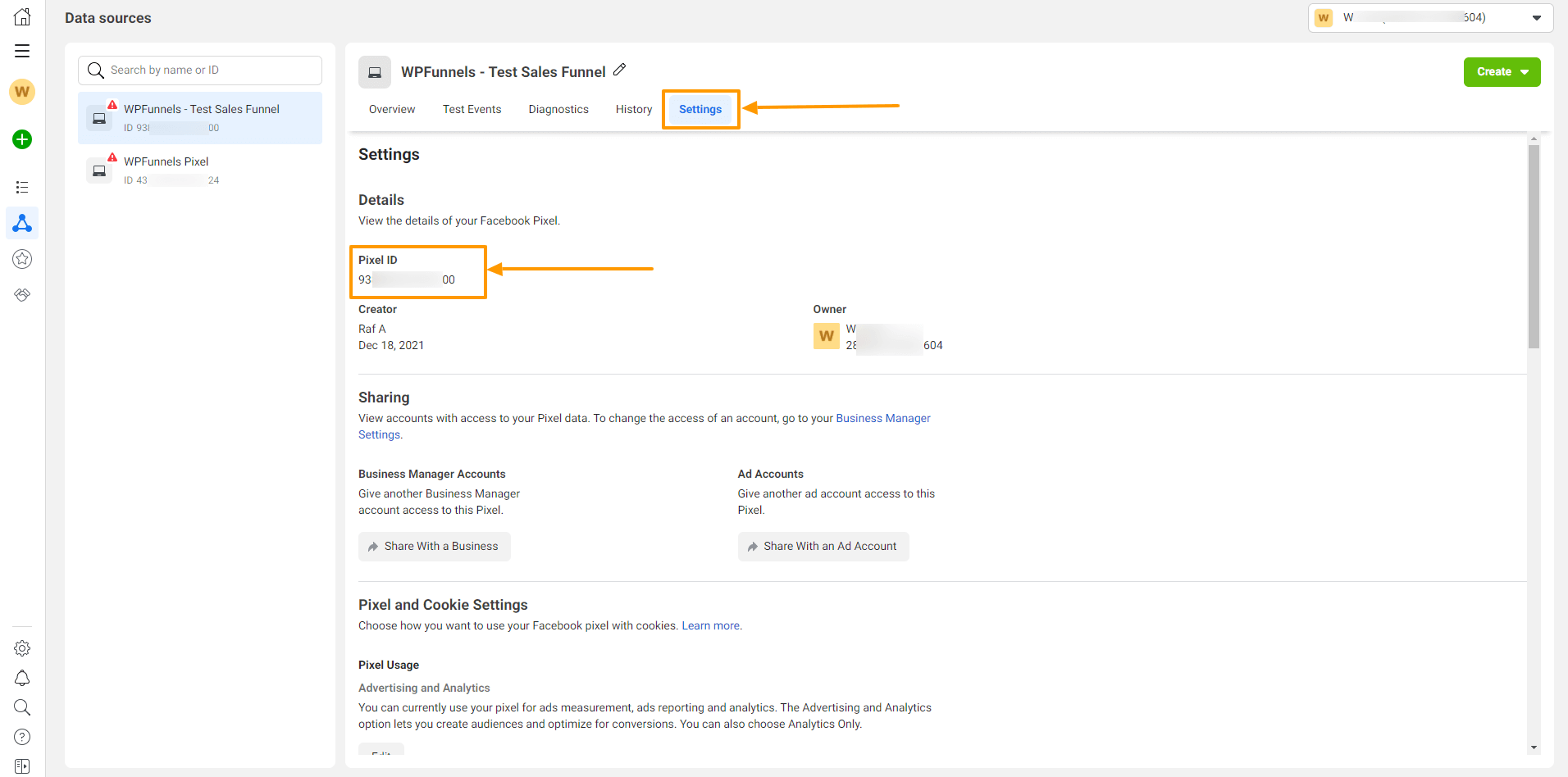Open the hamburger menu icon
The height and width of the screenshot is (777, 1568).
point(22,51)
